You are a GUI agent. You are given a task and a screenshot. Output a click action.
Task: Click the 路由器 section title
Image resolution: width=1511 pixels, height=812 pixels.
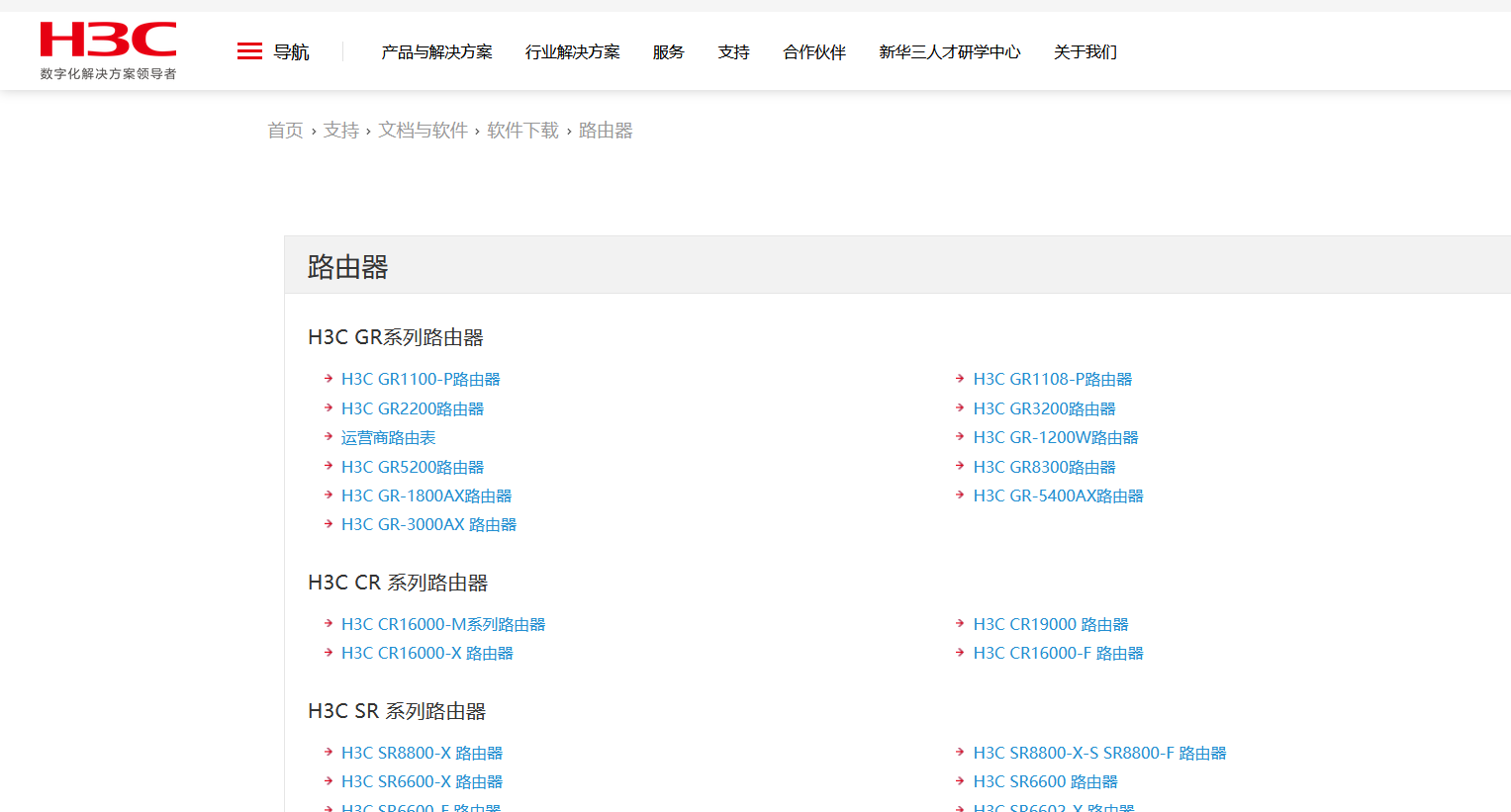pos(348,267)
